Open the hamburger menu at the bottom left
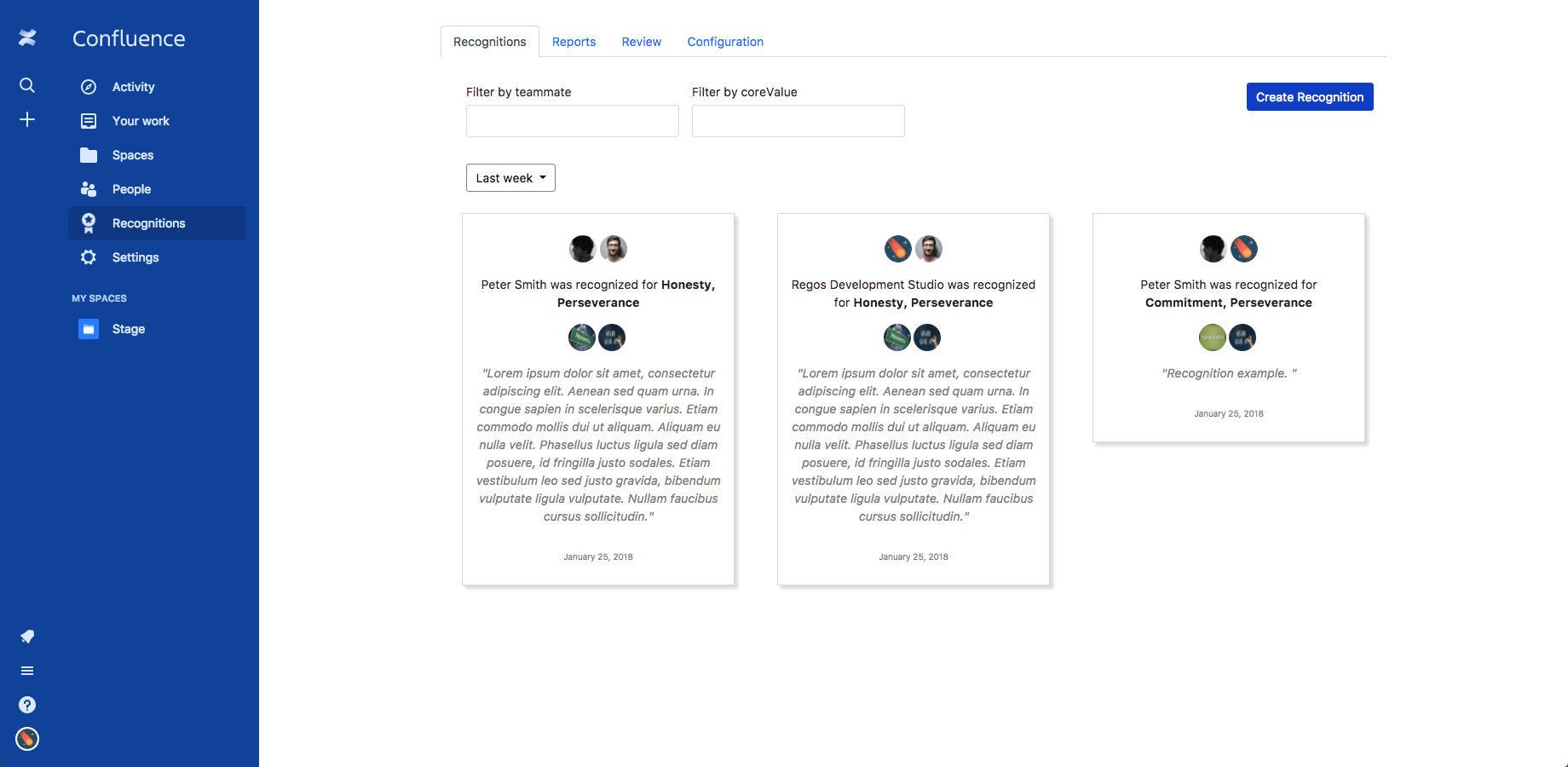Image resolution: width=1568 pixels, height=767 pixels. point(26,671)
